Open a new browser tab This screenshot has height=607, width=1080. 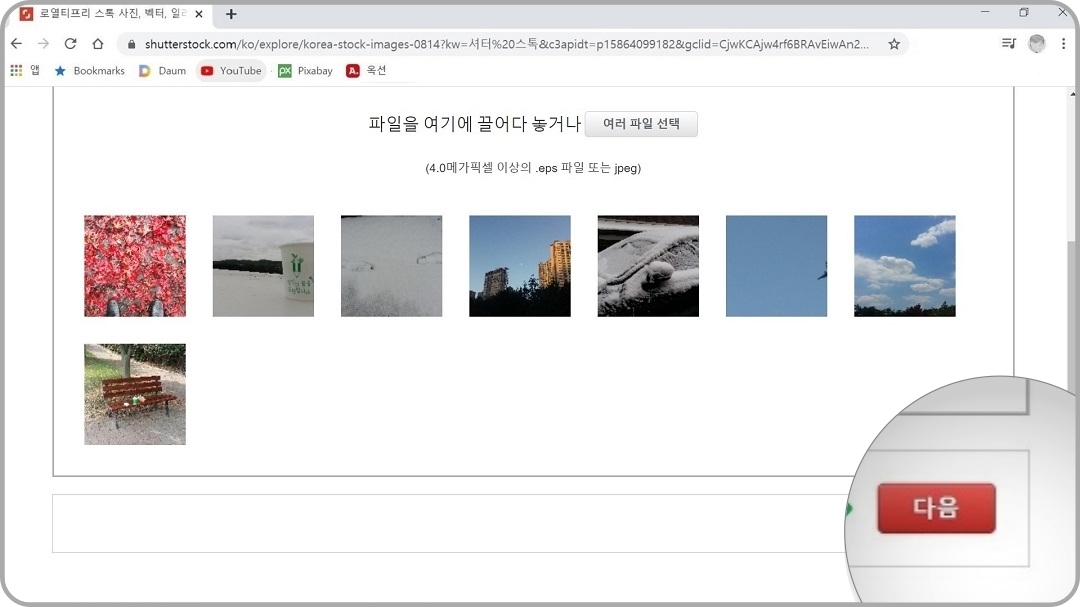231,15
